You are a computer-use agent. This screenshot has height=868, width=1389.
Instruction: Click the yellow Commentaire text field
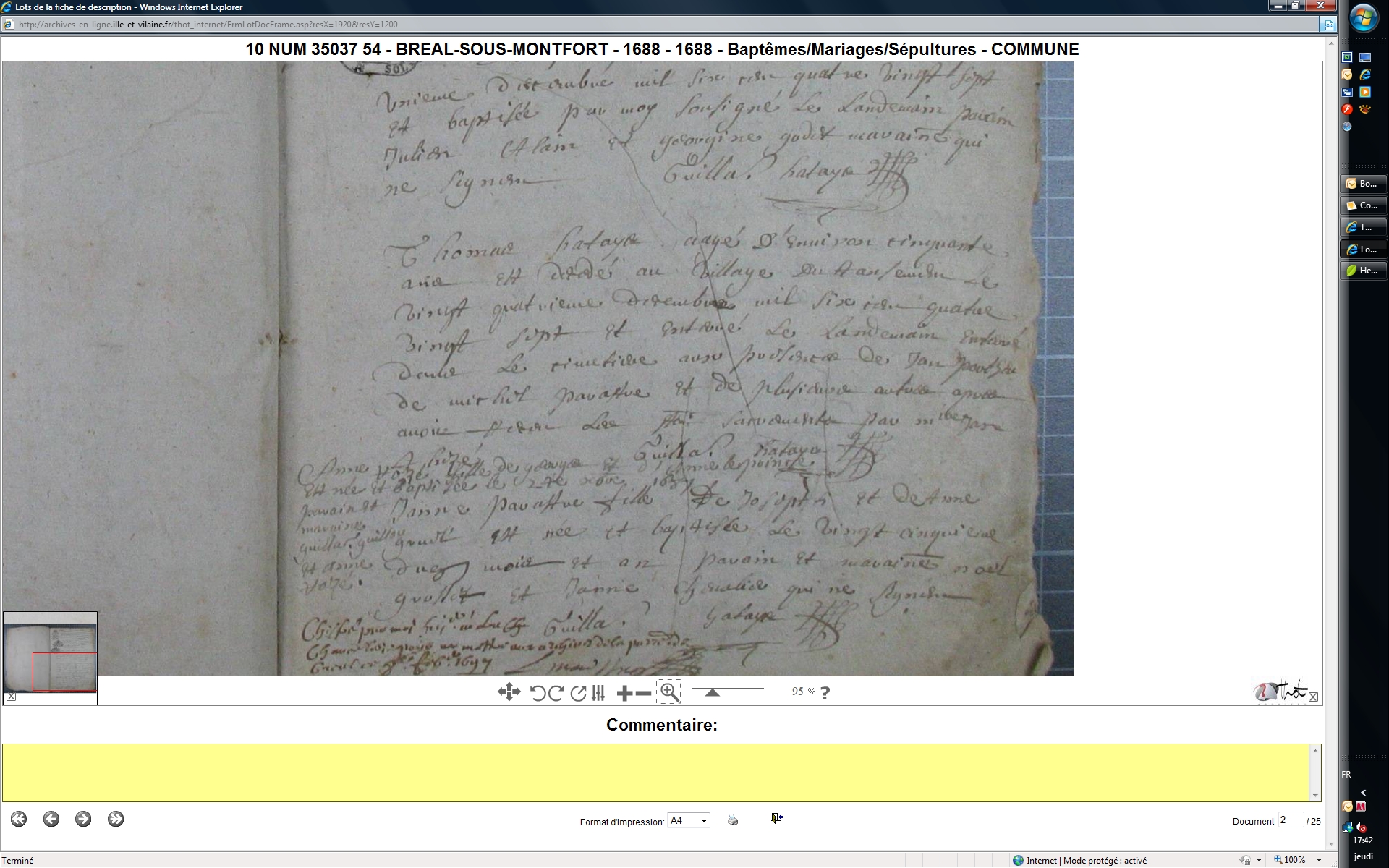point(655,772)
